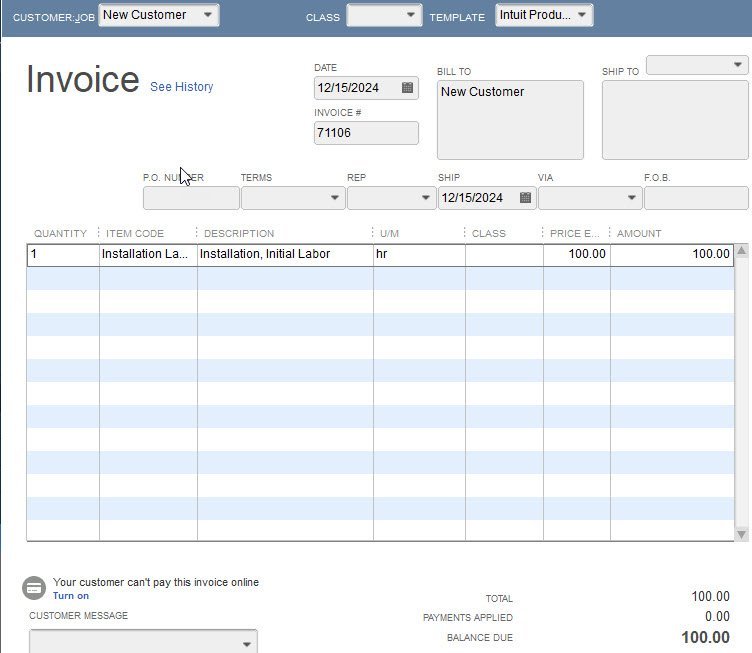Click the See History link
The width and height of the screenshot is (752, 653).
[x=181, y=87]
